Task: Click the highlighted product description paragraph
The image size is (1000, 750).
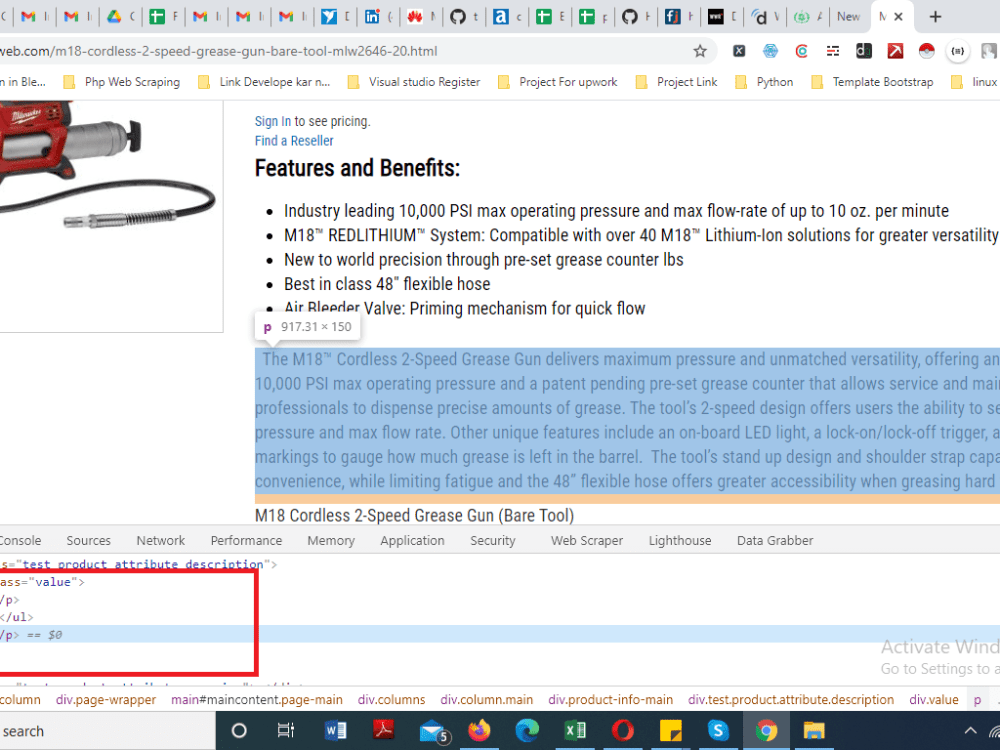Action: pos(627,420)
